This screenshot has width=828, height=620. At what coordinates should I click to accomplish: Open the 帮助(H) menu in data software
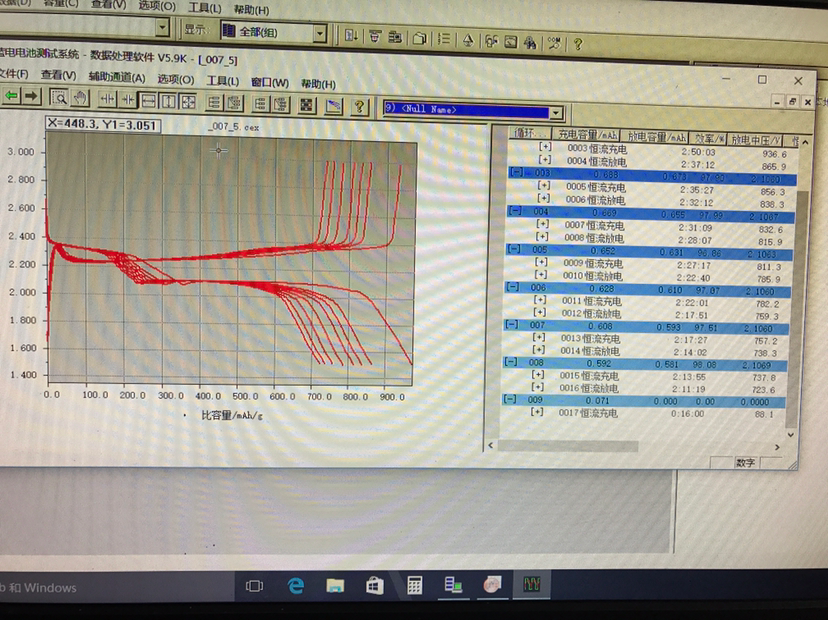click(x=318, y=84)
